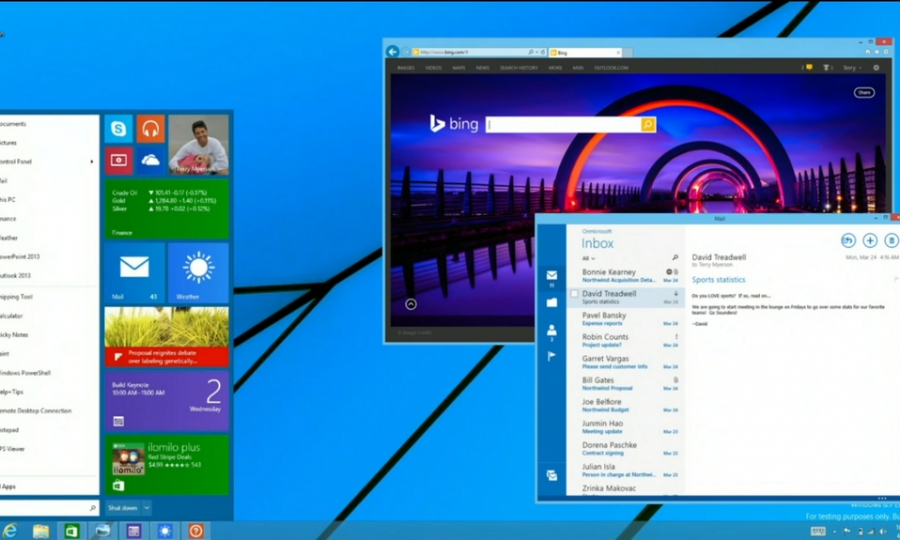
Task: Click the image info chevron on Bing photo
Action: click(410, 304)
